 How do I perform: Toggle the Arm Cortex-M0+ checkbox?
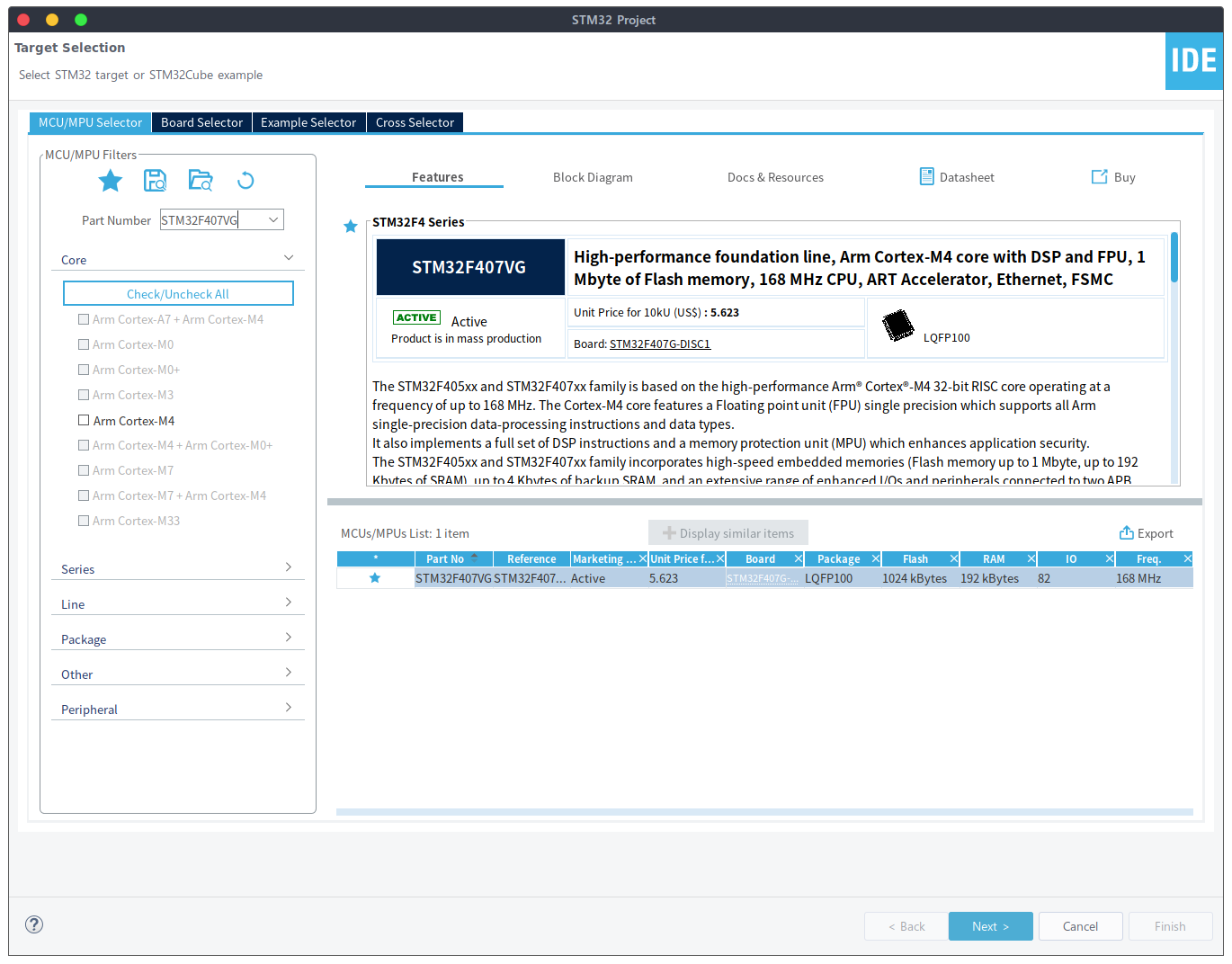pos(84,370)
